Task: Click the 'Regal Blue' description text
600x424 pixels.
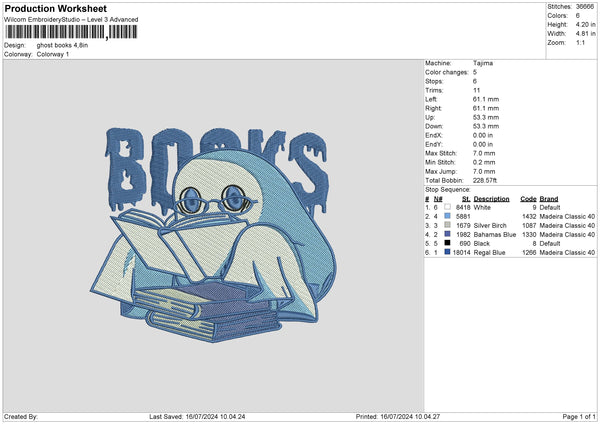Action: point(489,253)
